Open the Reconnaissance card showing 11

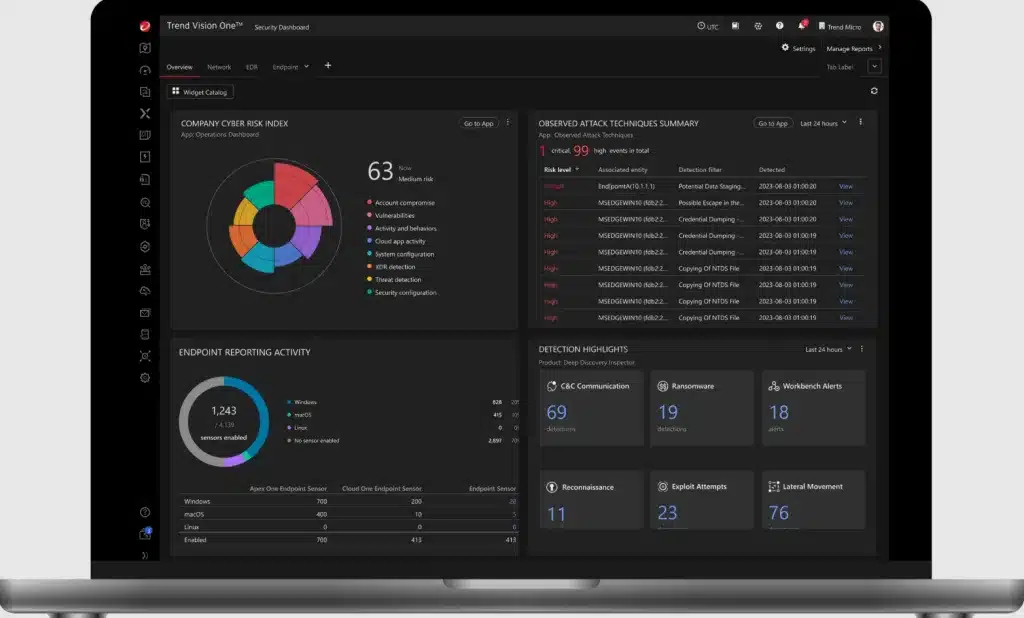coord(592,500)
